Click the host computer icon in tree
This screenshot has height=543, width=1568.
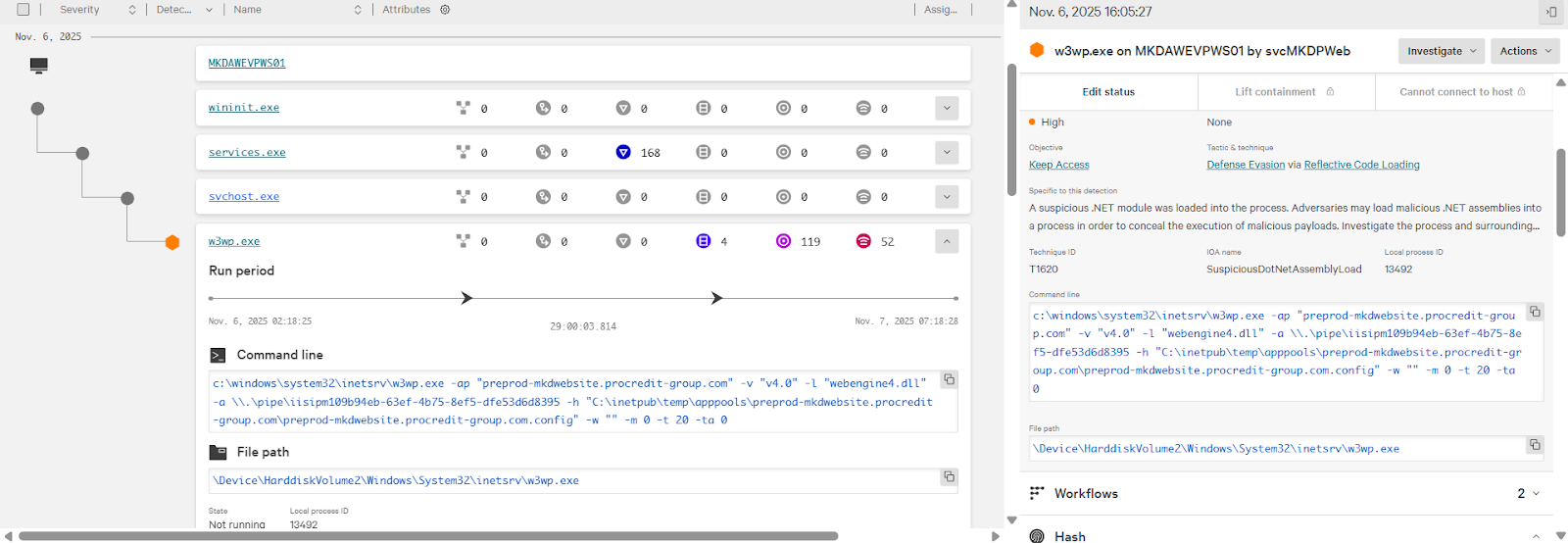tap(38, 66)
